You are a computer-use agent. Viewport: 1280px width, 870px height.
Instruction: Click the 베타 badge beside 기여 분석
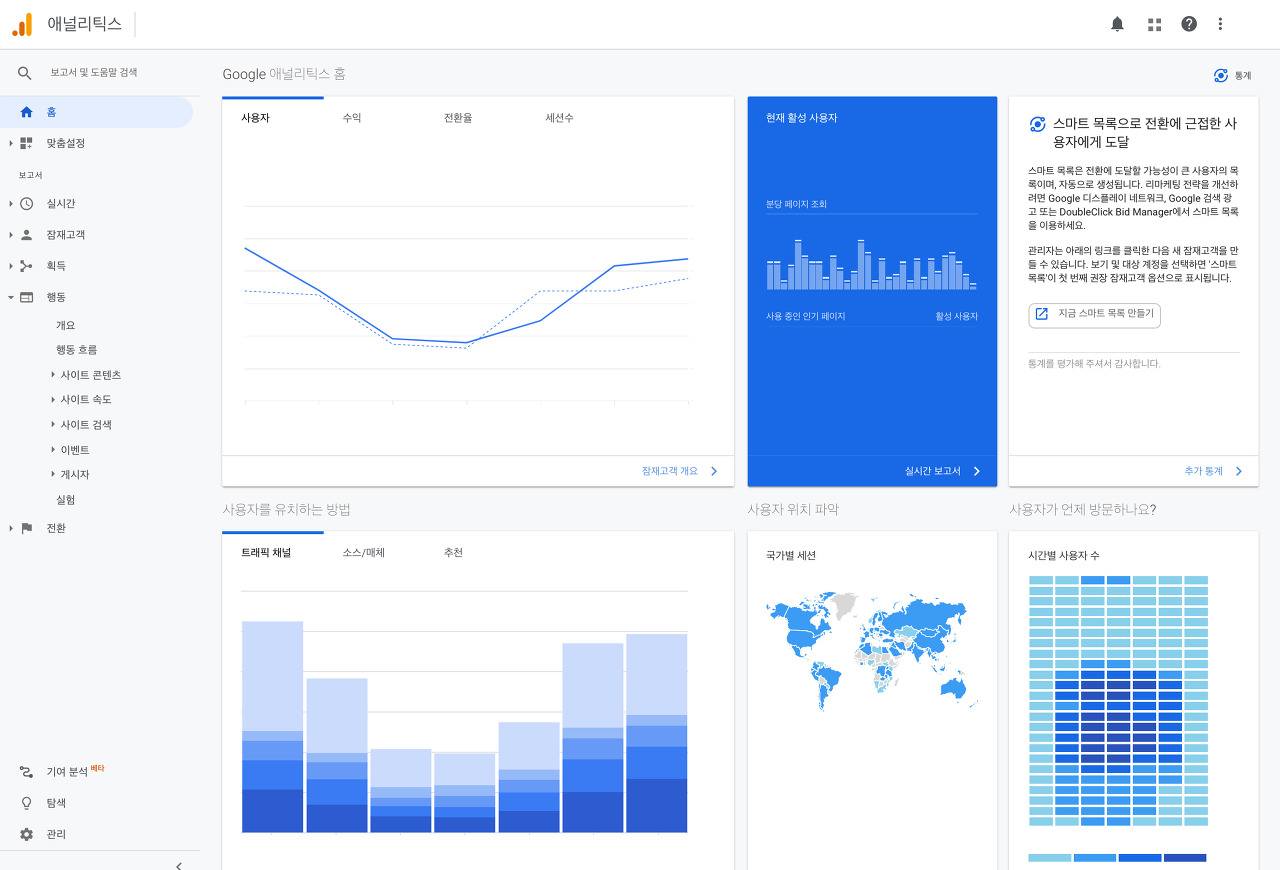pos(97,768)
